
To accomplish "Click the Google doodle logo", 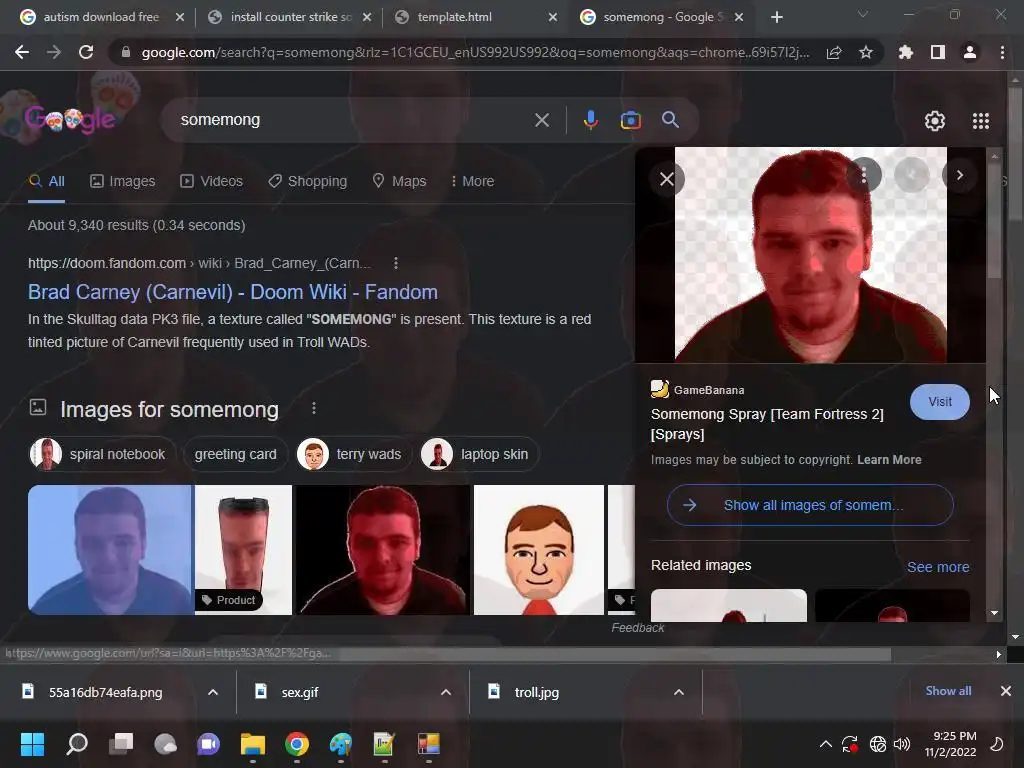I will click(x=70, y=120).
